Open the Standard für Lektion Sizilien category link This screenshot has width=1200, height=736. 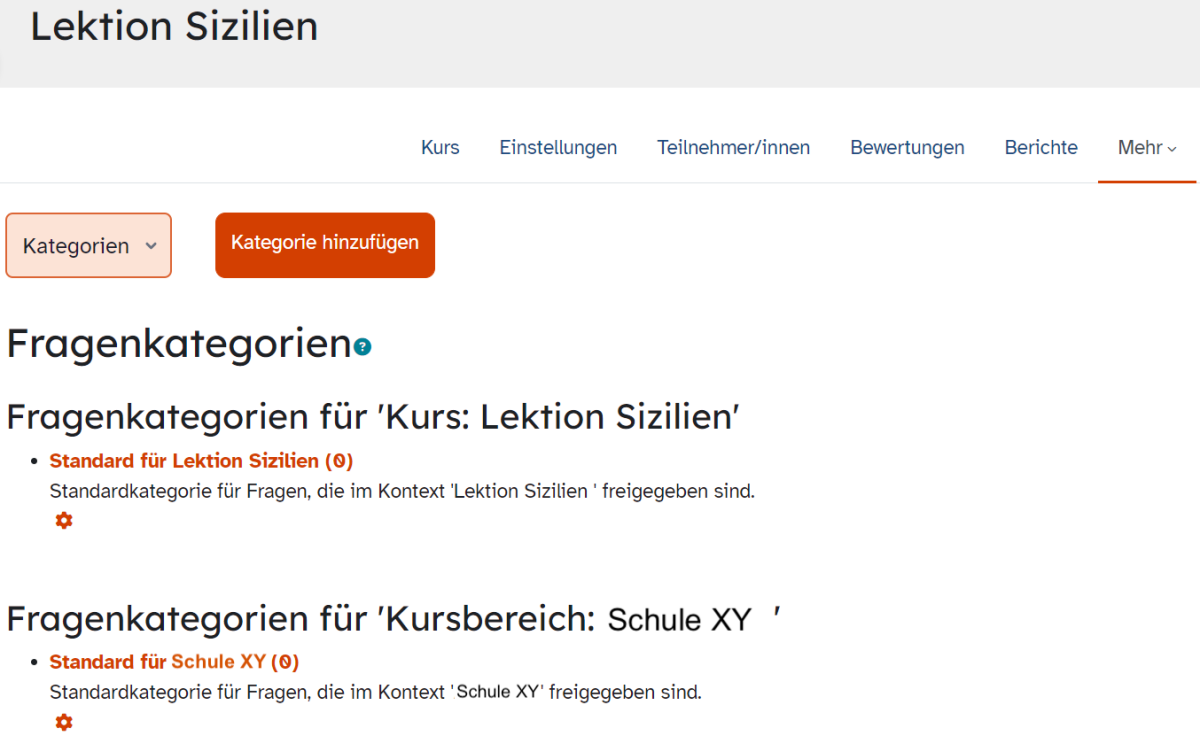[201, 461]
